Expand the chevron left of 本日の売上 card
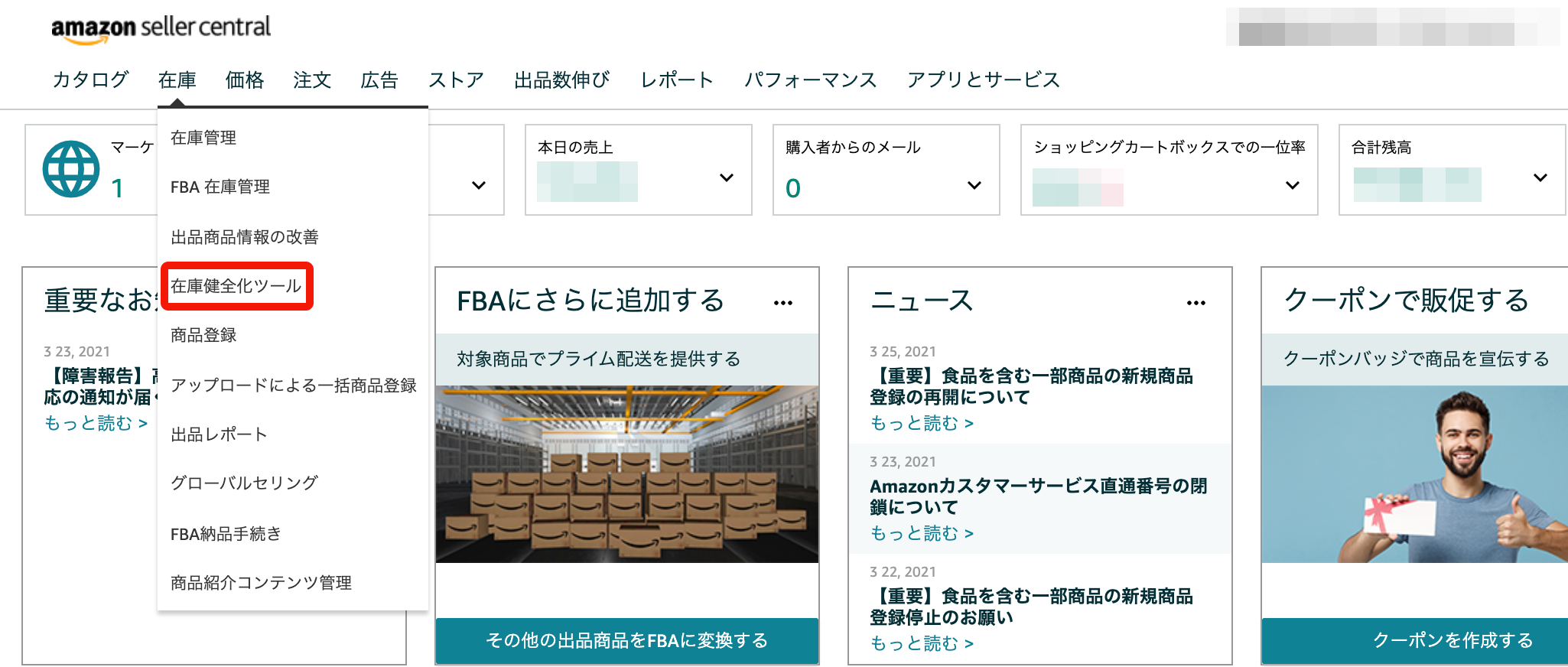 coord(479,185)
